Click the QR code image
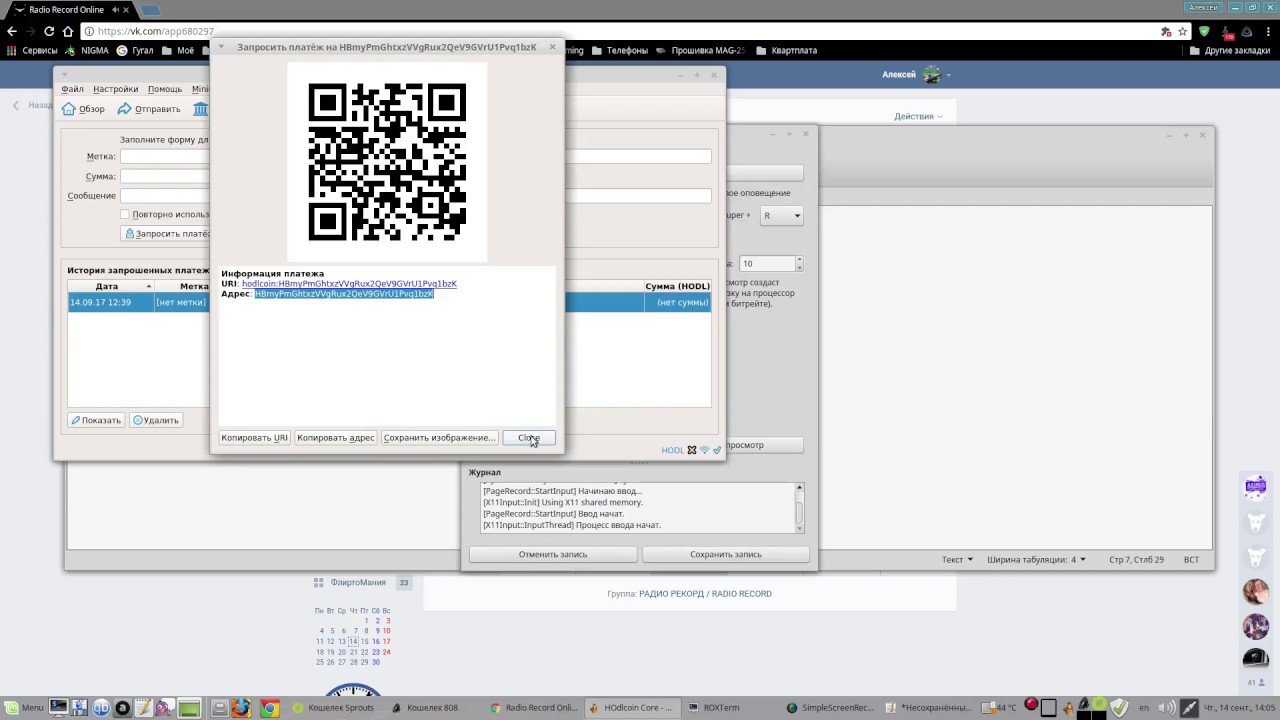Viewport: 1280px width, 720px height. tap(387, 162)
